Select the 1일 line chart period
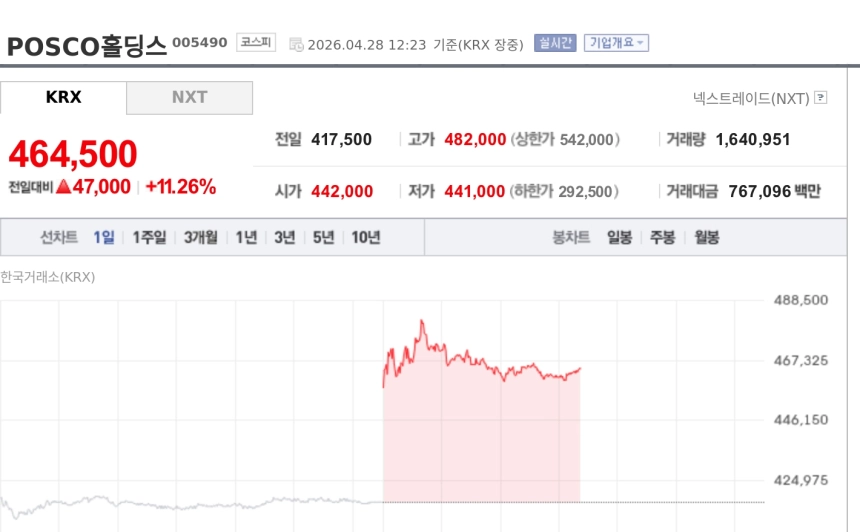 click(104, 238)
